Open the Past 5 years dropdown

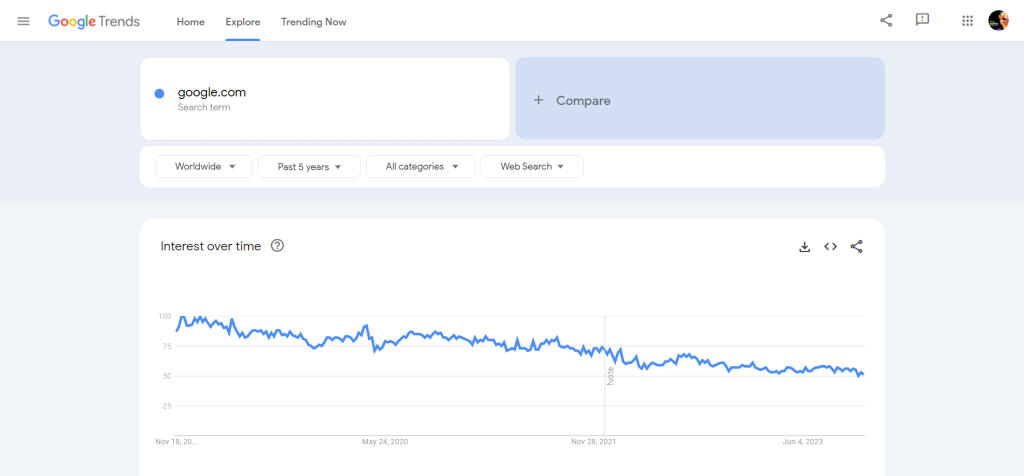[309, 167]
